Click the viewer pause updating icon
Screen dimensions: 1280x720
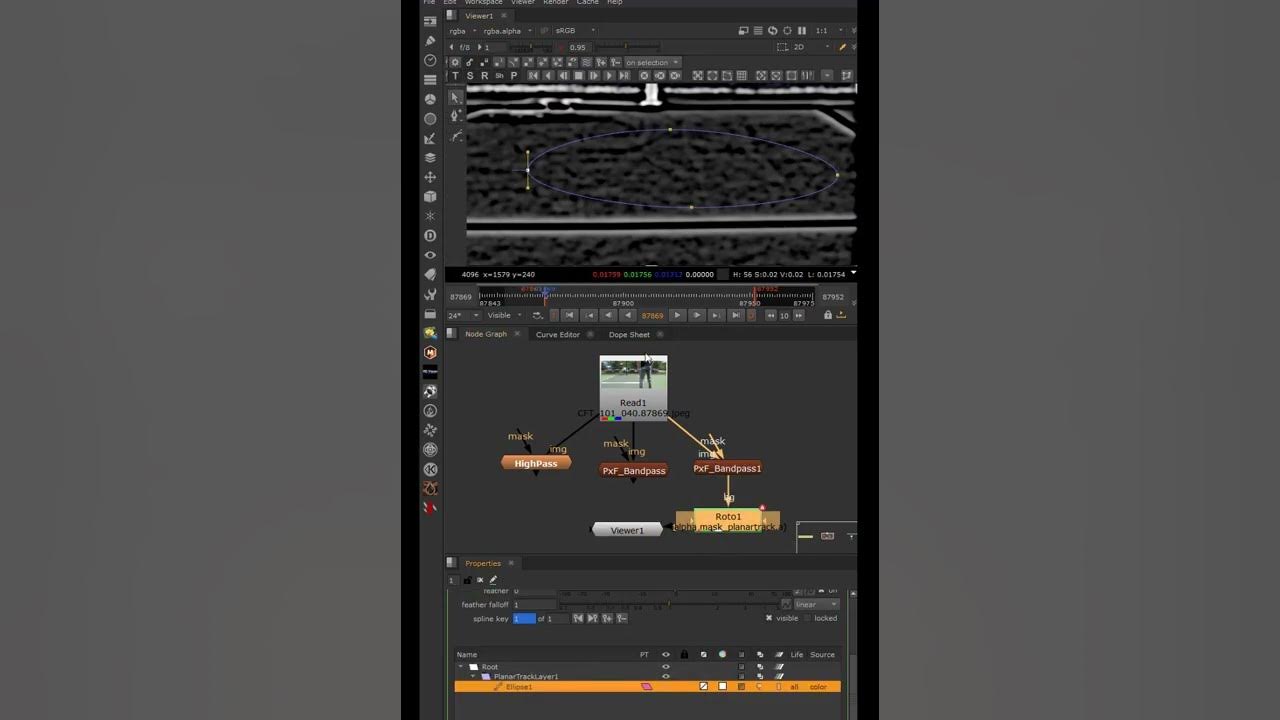coord(801,31)
